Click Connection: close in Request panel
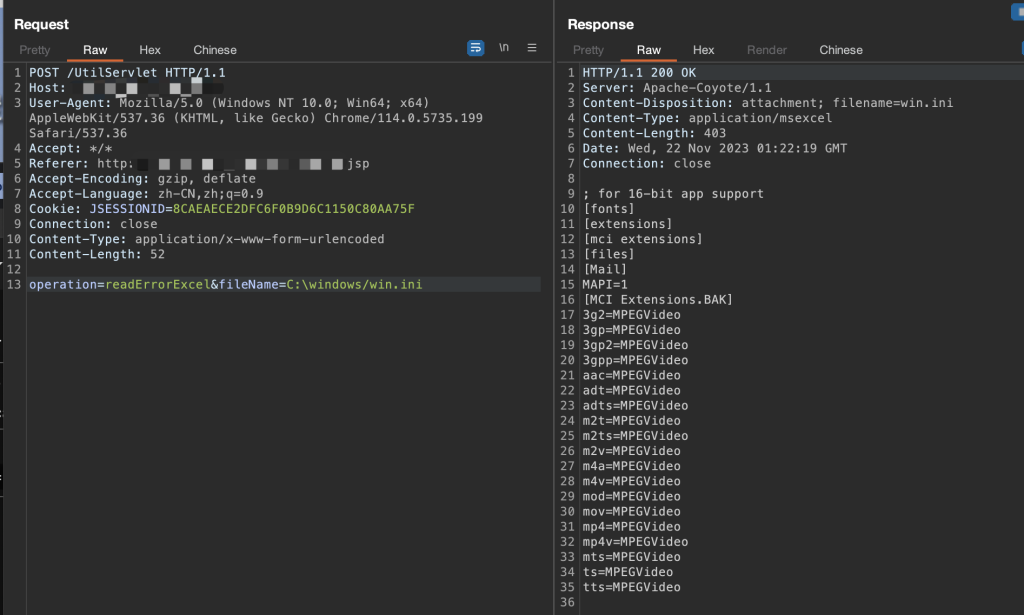 [x=93, y=224]
